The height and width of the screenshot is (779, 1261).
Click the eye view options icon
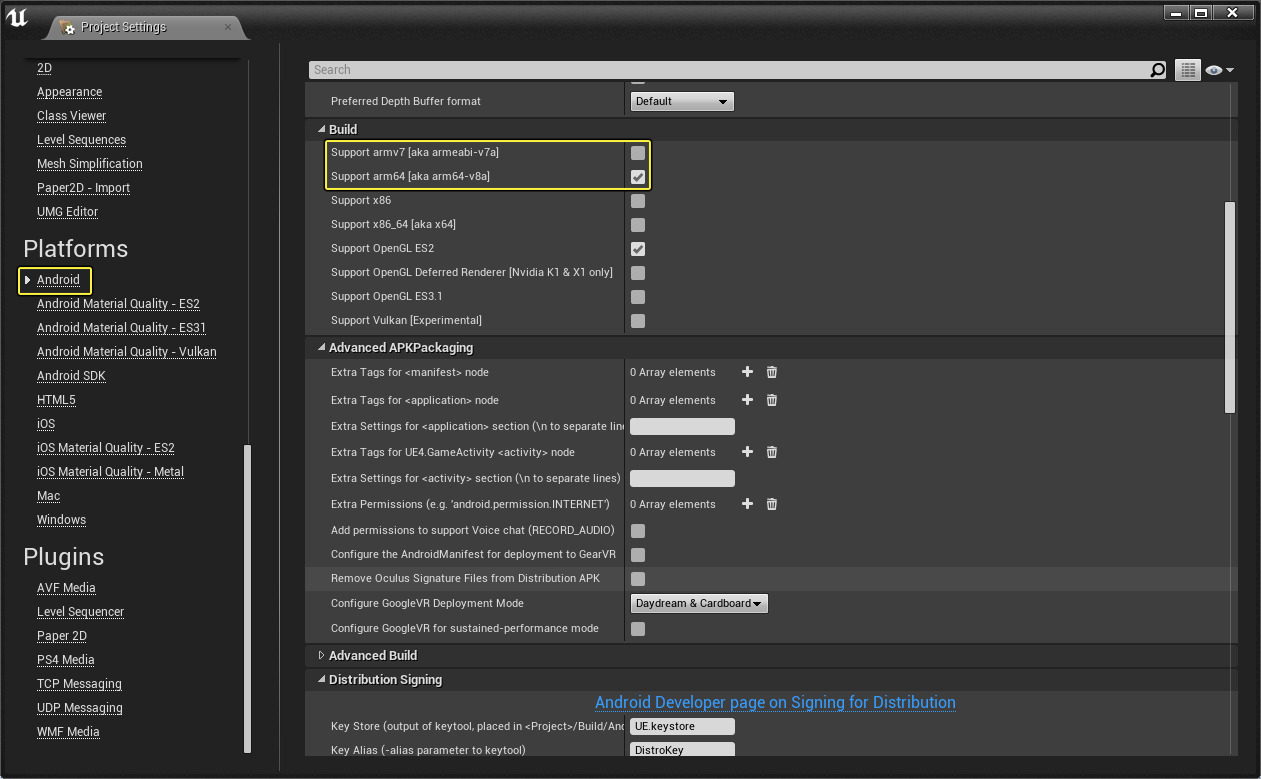click(1218, 70)
